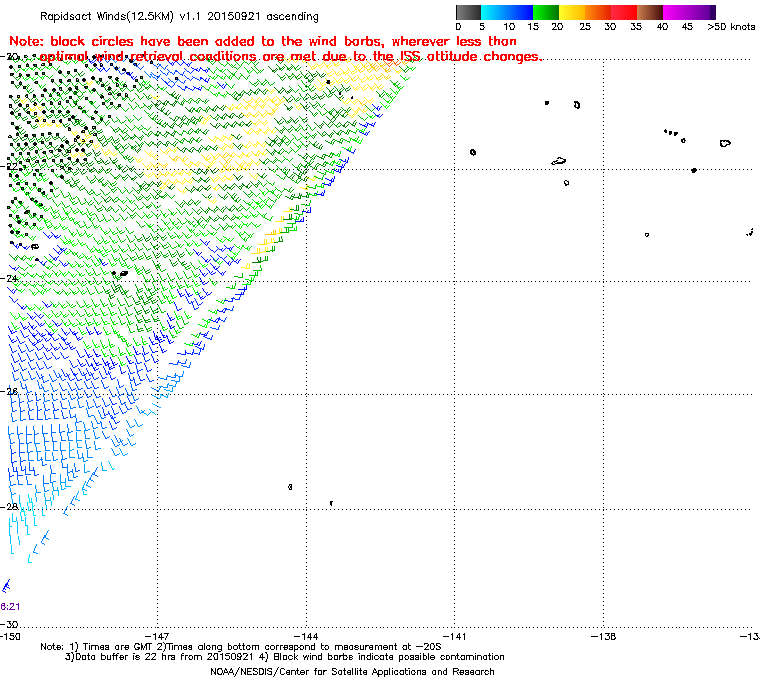Screen dimensions: 760x688
Task: Click the cyan-blue 5-15 knots legend segment
Action: pos(507,12)
